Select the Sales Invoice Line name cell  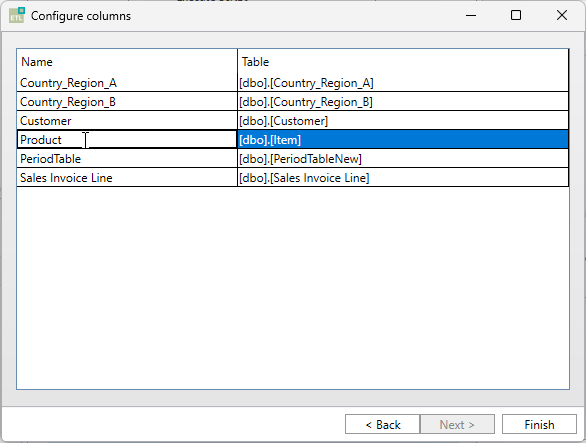point(127,178)
